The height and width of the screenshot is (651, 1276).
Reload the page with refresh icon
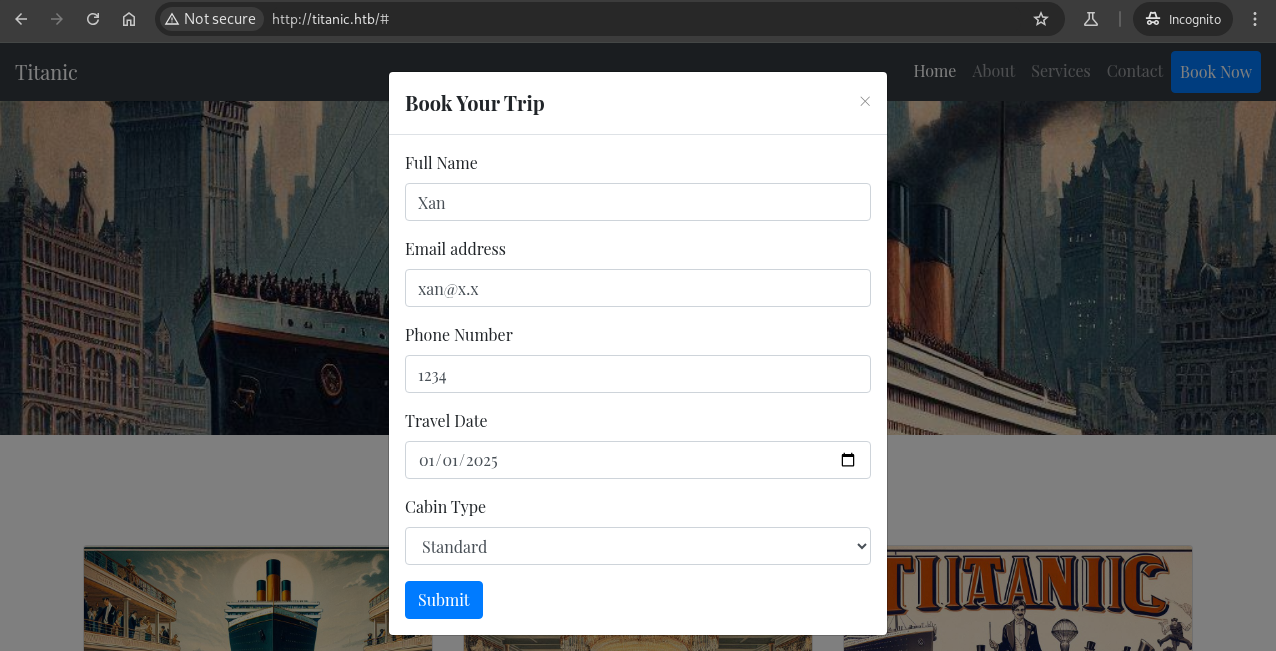pos(93,19)
